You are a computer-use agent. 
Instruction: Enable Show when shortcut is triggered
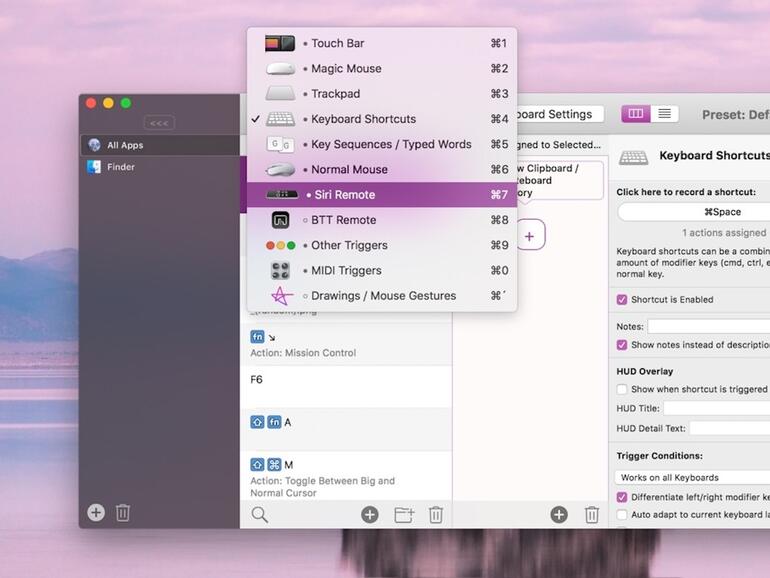(622, 389)
